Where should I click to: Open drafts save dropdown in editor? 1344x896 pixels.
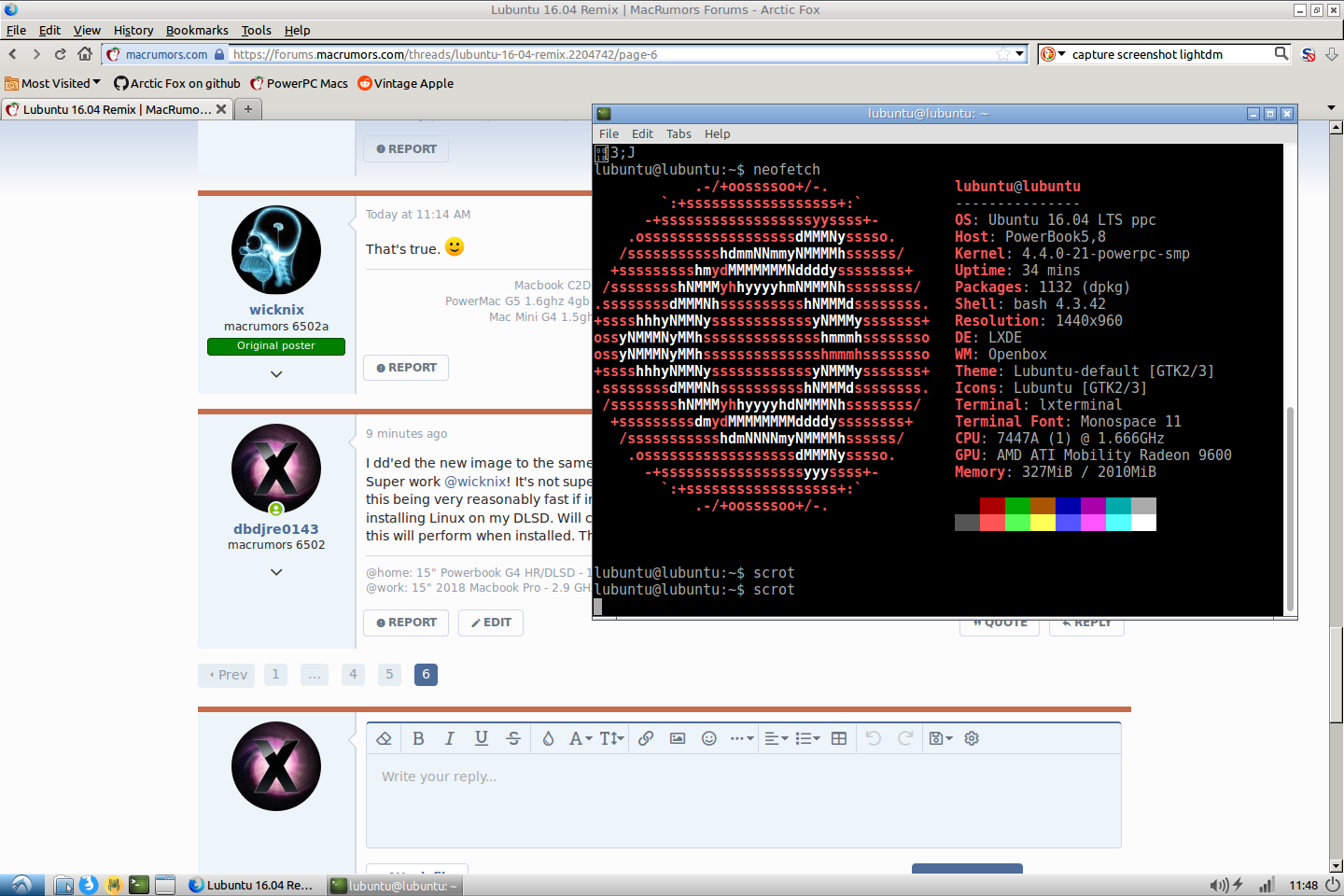tap(941, 738)
